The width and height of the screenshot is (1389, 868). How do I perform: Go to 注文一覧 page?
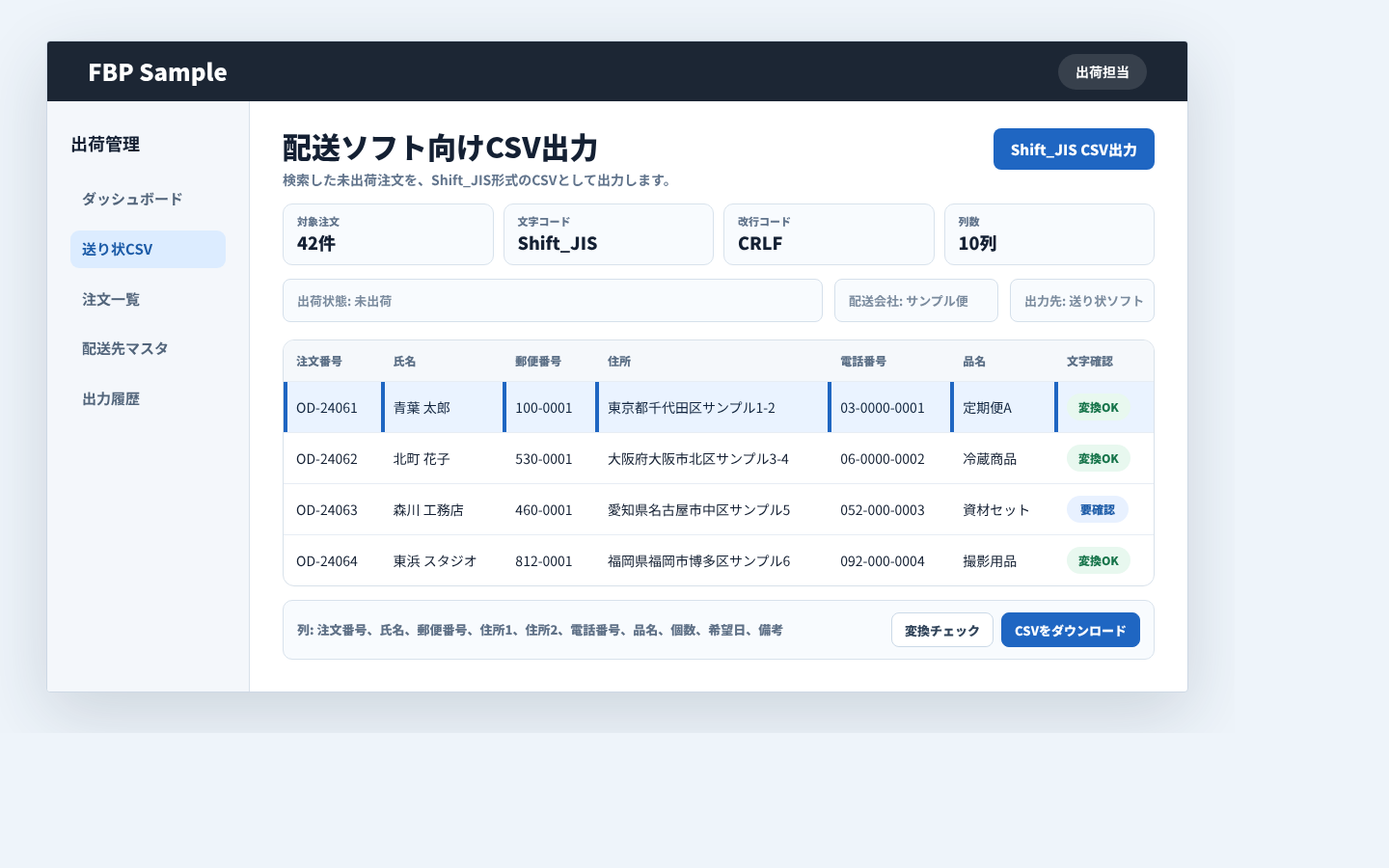click(148, 299)
